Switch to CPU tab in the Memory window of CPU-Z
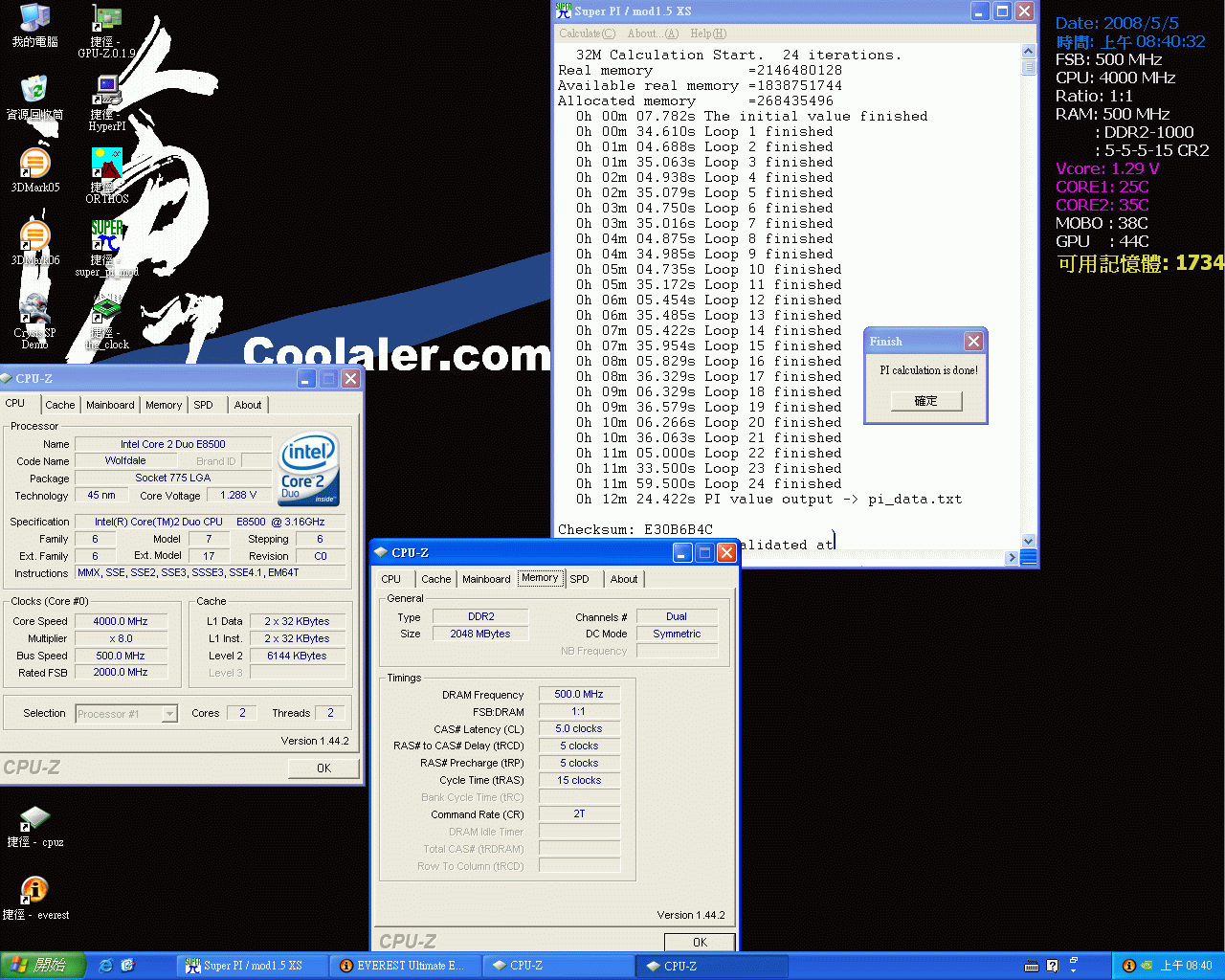Image resolution: width=1225 pixels, height=980 pixels. 391,579
